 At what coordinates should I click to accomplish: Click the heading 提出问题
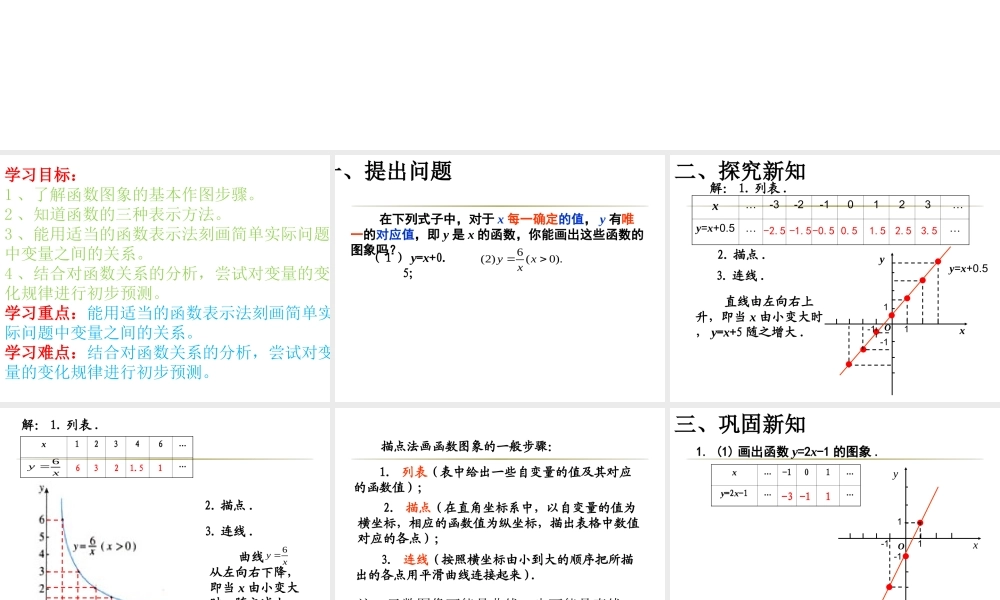point(408,171)
